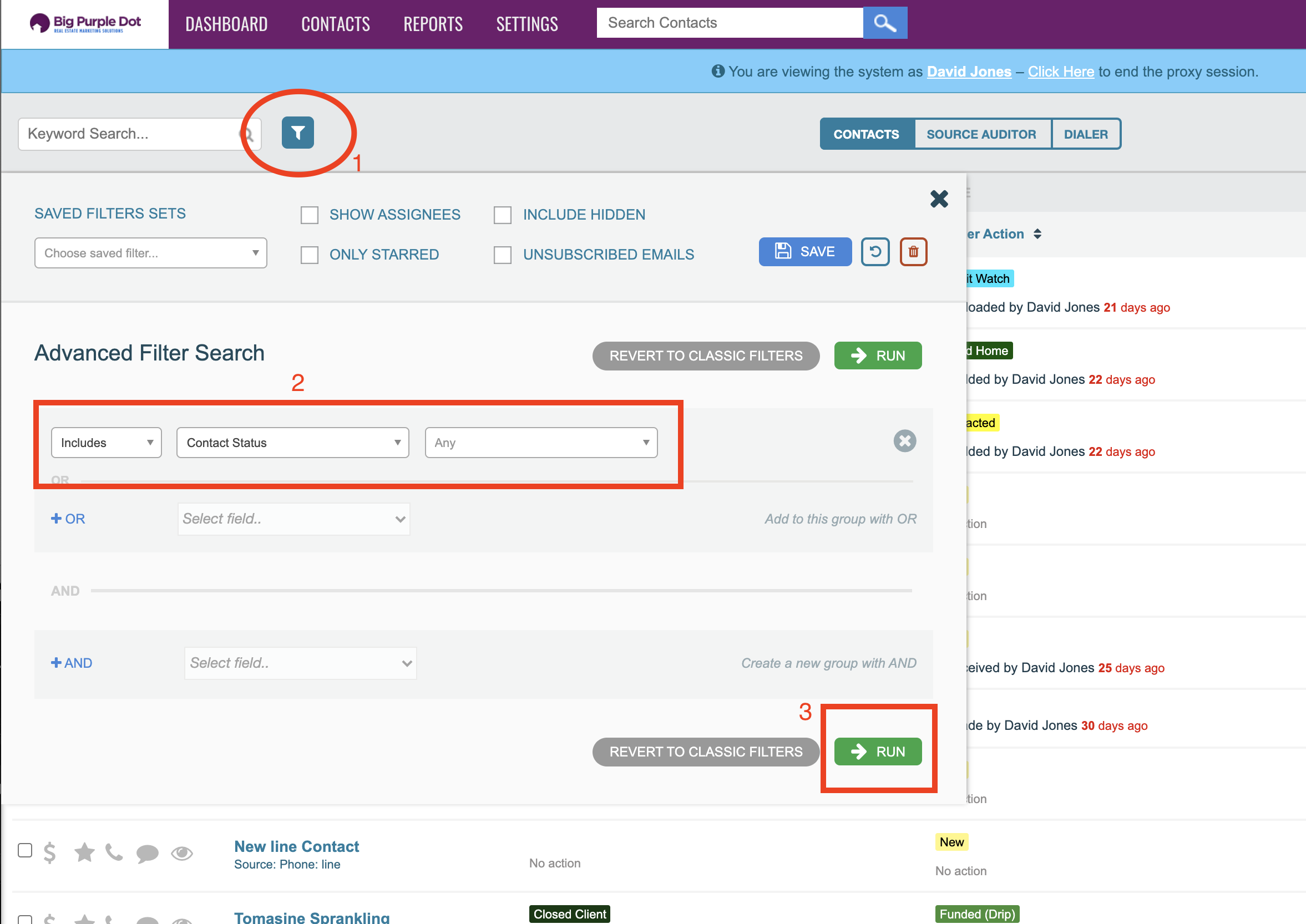Check the Include Hidden option
Image resolution: width=1306 pixels, height=924 pixels.
[502, 215]
